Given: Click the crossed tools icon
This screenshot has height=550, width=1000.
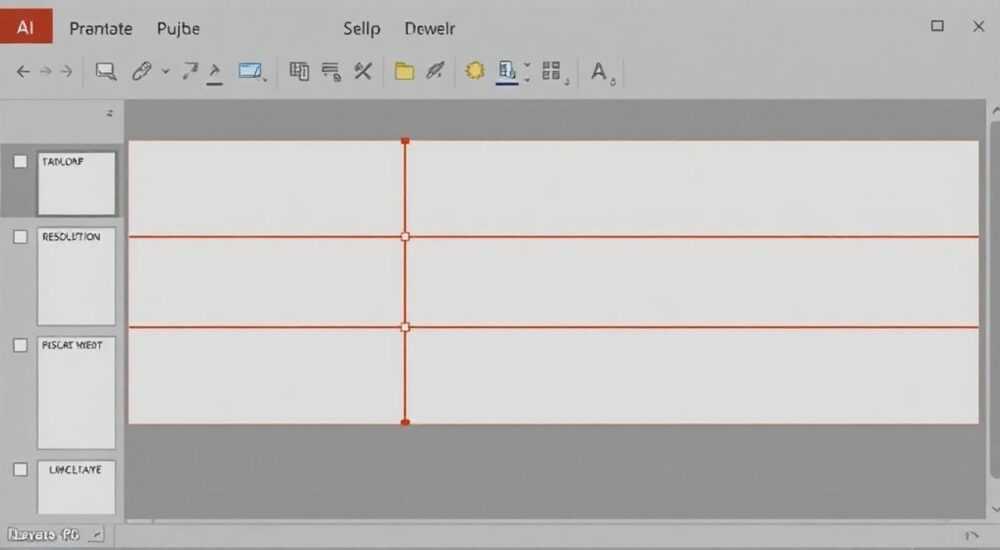Looking at the screenshot, I should (x=363, y=71).
